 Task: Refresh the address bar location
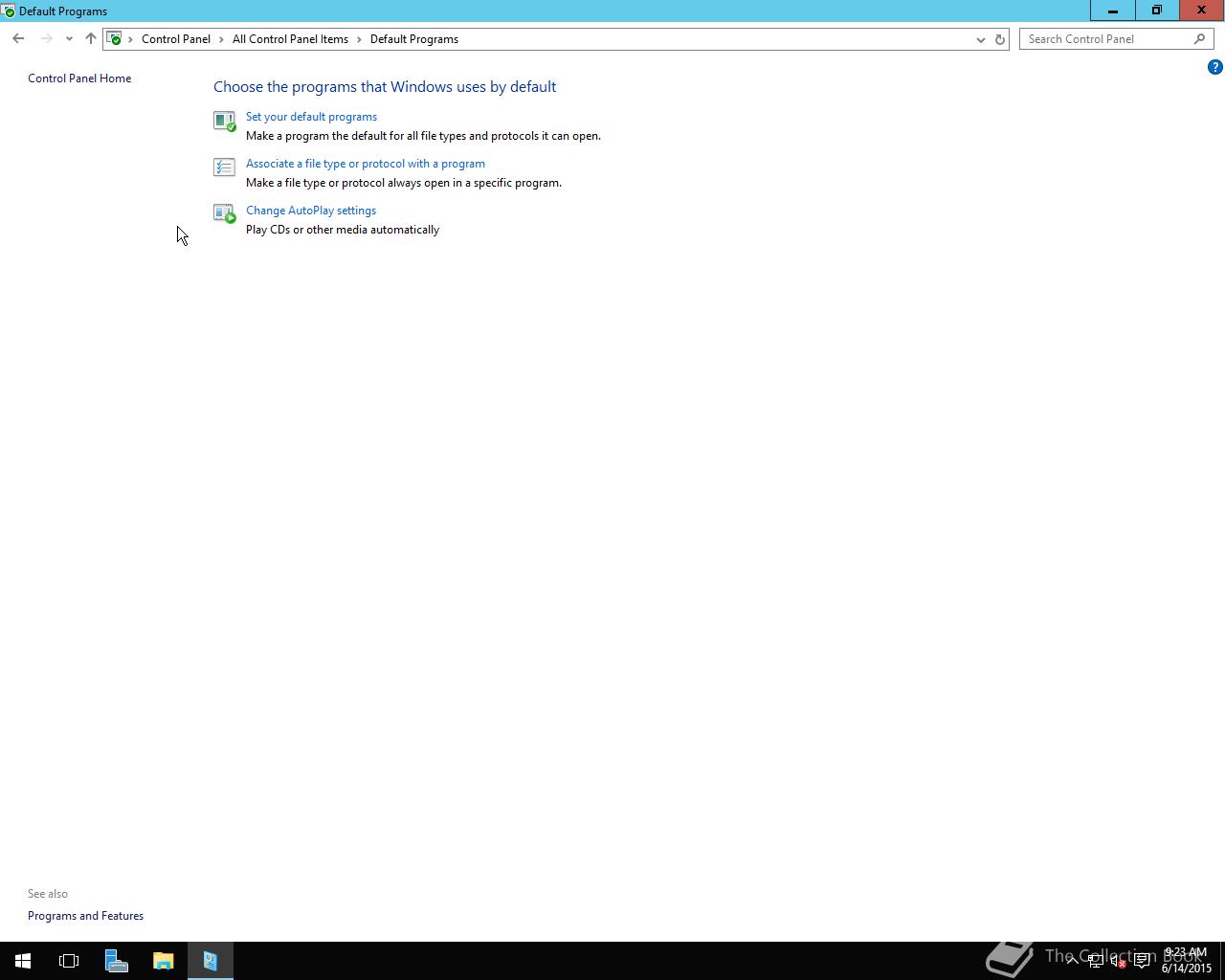tap(1000, 39)
